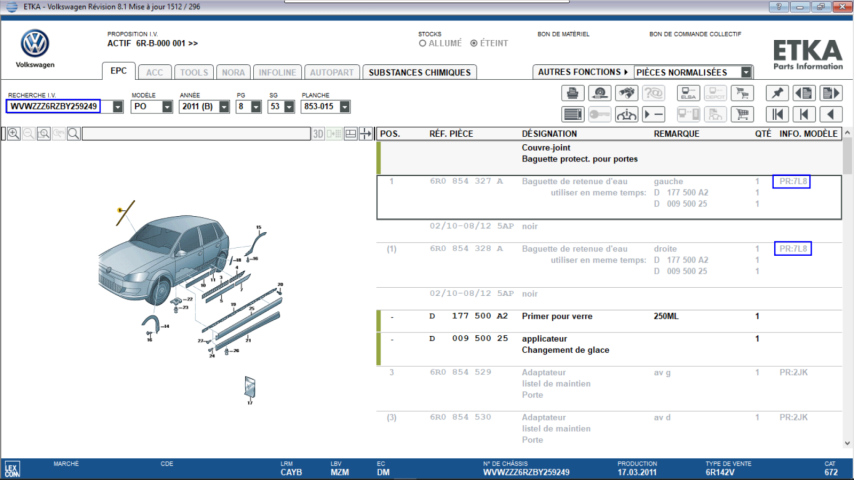Image resolution: width=854 pixels, height=480 pixels.
Task: Click the REMARQUE column header
Action: (676, 133)
